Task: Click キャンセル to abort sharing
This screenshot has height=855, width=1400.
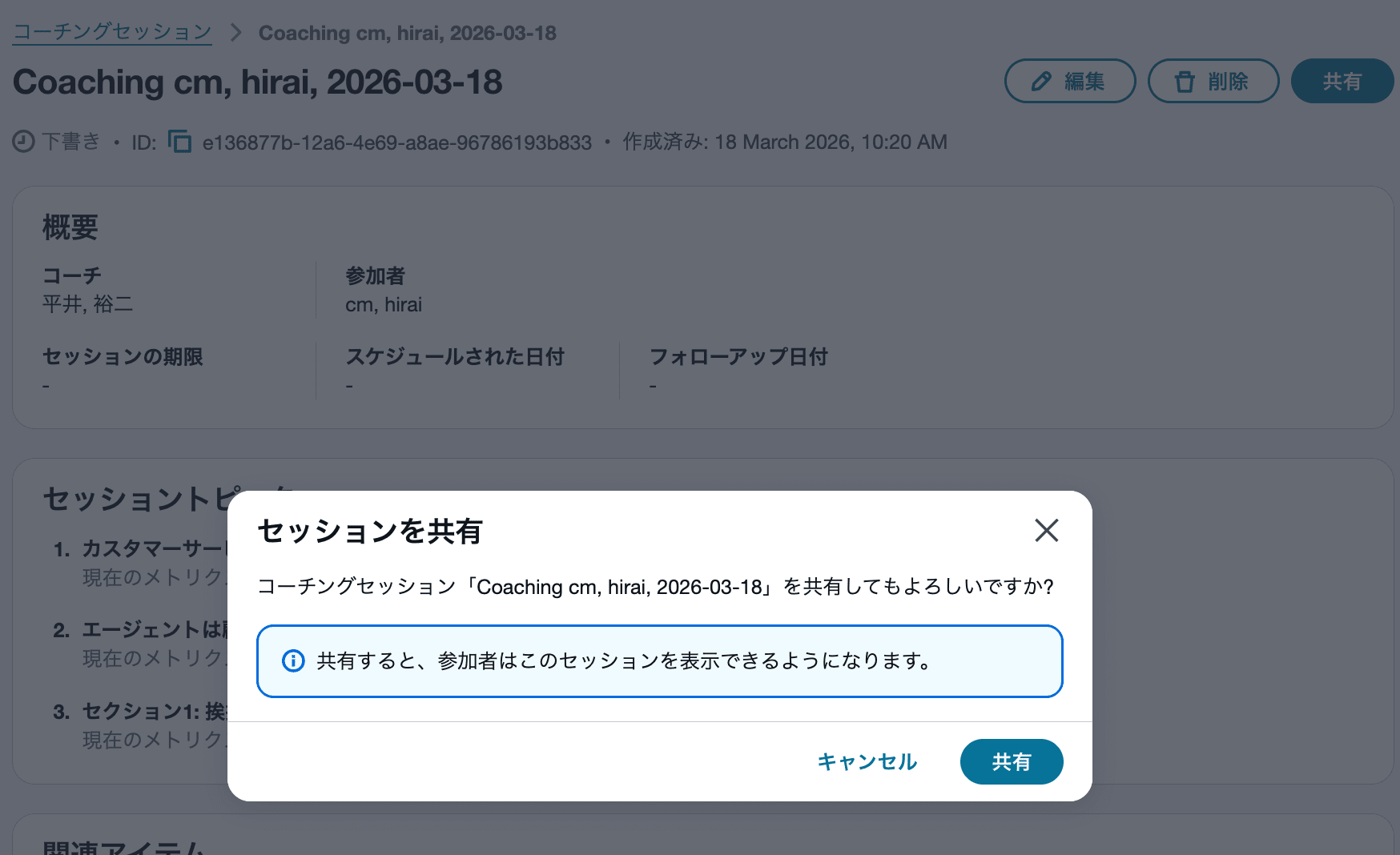Action: pyautogui.click(x=867, y=761)
